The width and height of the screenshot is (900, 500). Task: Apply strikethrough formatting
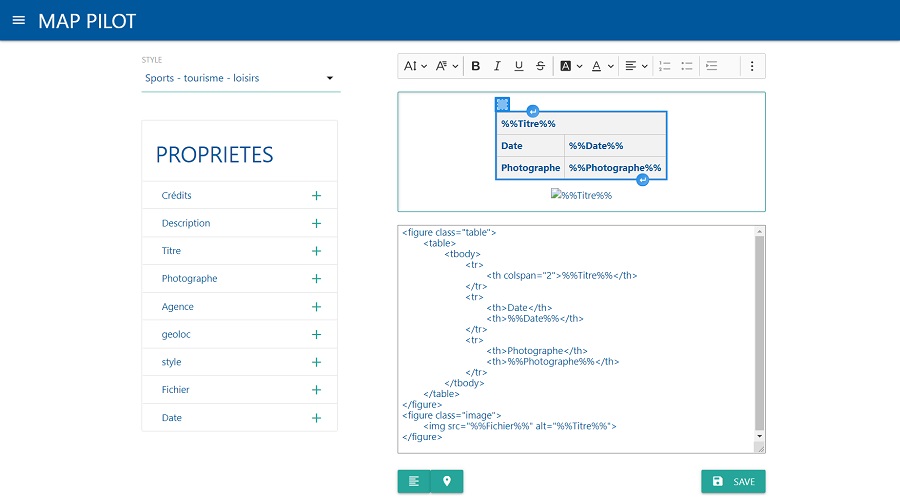click(x=540, y=66)
